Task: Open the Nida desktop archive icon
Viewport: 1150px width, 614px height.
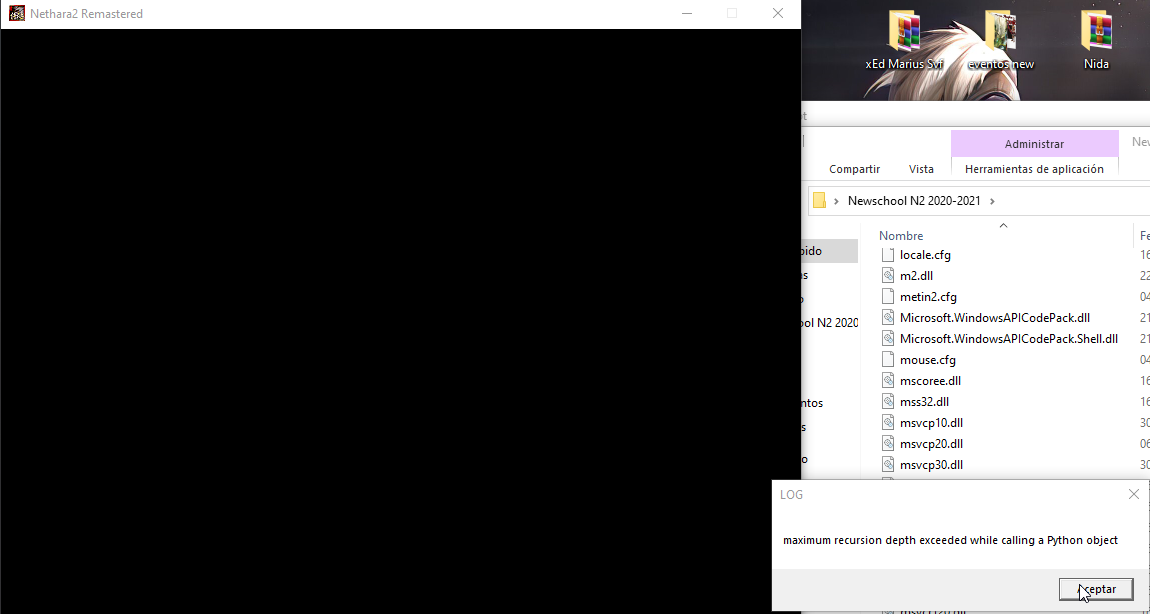Action: tap(1096, 40)
